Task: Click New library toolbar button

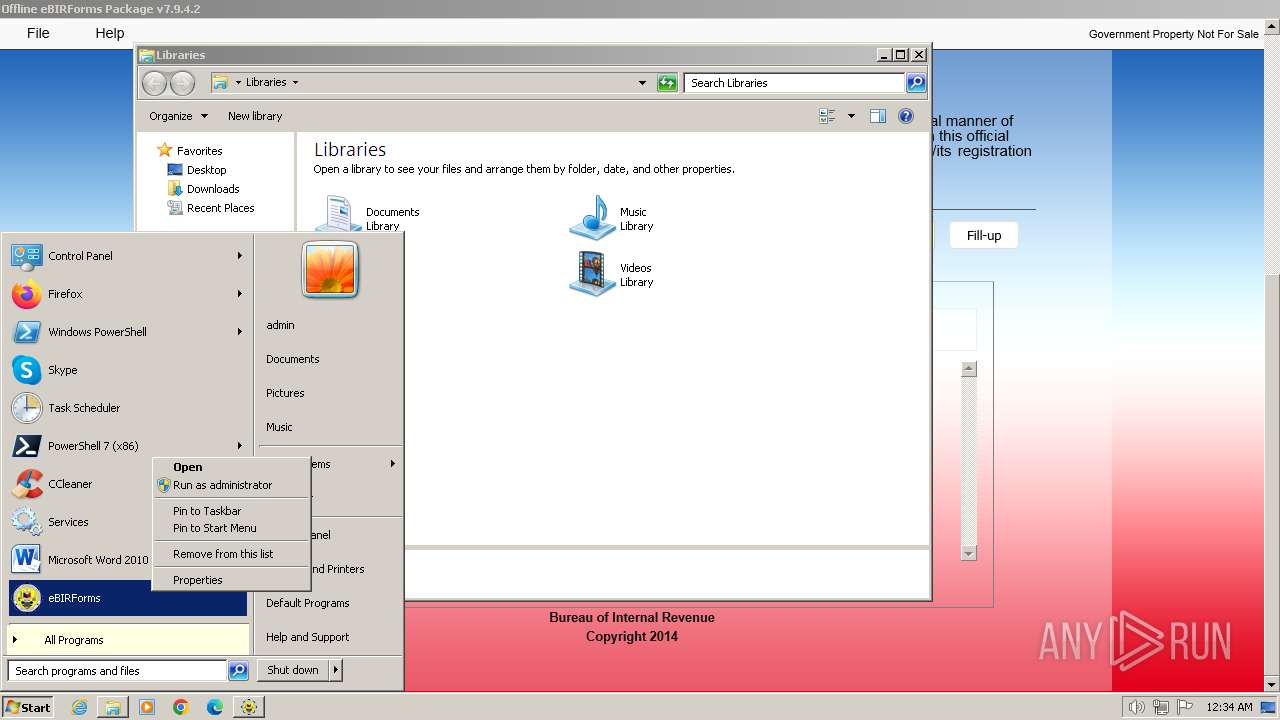Action: coord(255,116)
